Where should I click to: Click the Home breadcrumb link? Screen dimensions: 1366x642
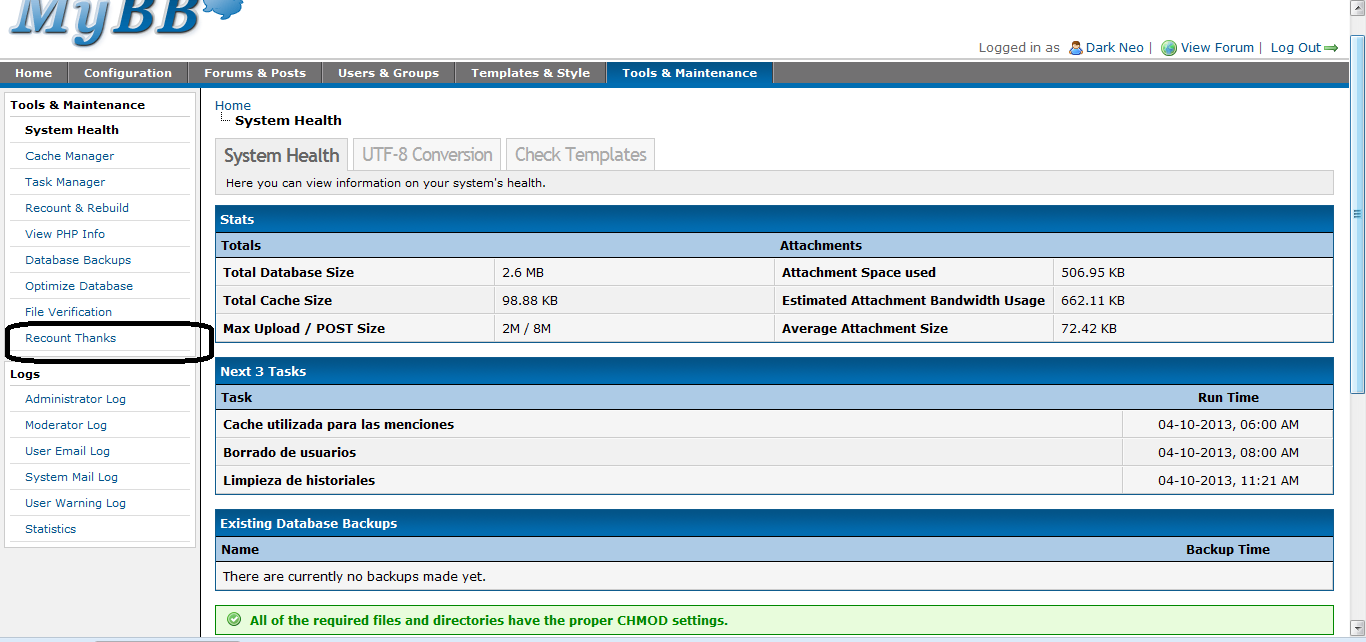click(x=232, y=105)
